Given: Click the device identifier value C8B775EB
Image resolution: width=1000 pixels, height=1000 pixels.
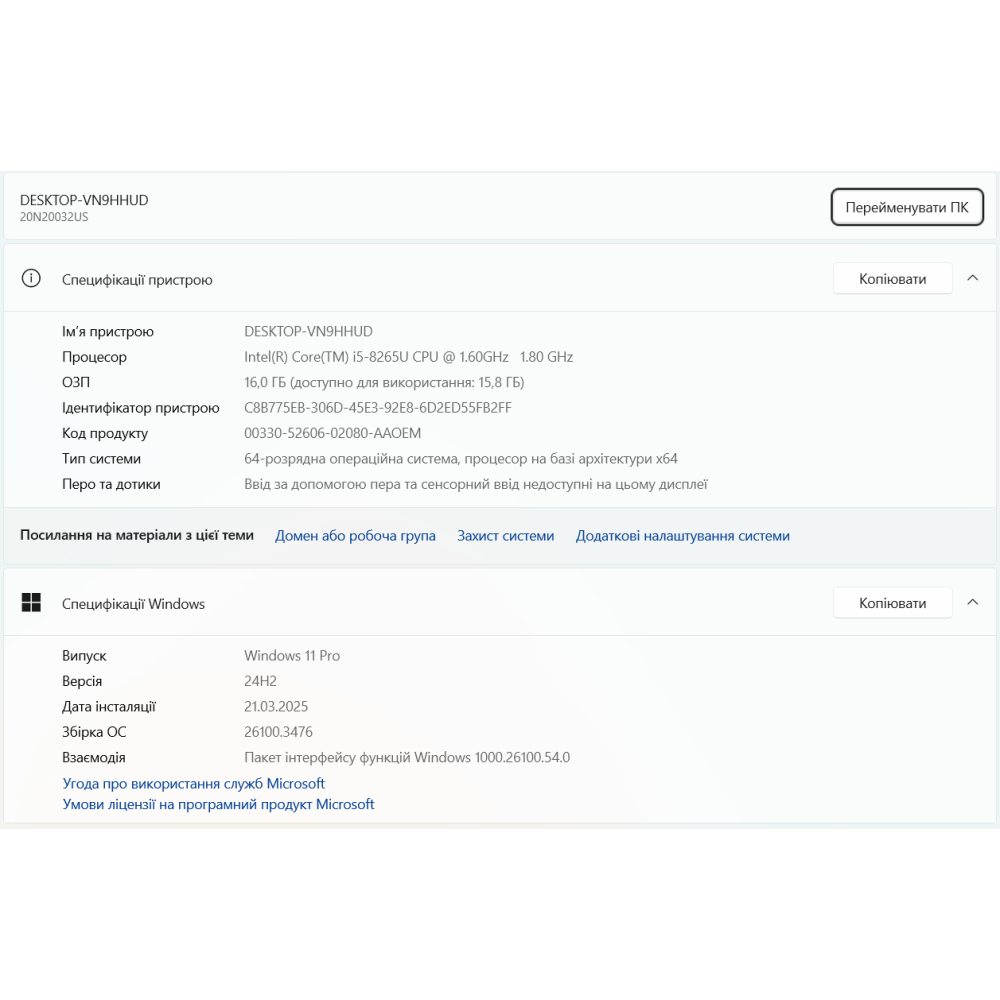Looking at the screenshot, I should 378,408.
